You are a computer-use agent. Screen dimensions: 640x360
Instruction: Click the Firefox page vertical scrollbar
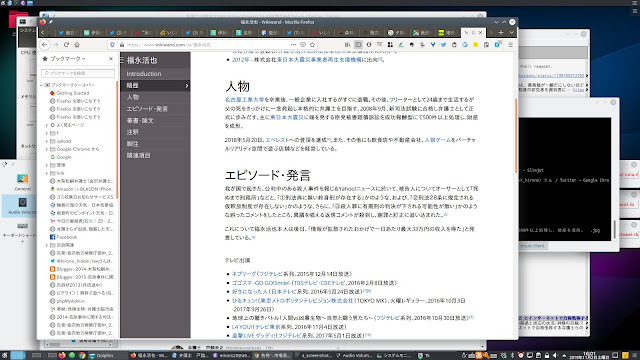[516, 135]
